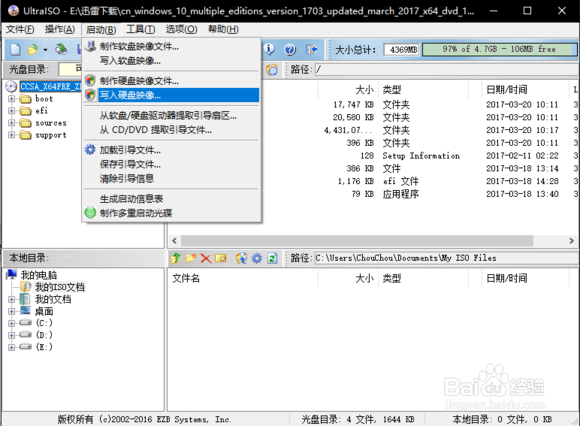Click the refresh page icon in local toolbar
580x426 pixels.
point(272,258)
